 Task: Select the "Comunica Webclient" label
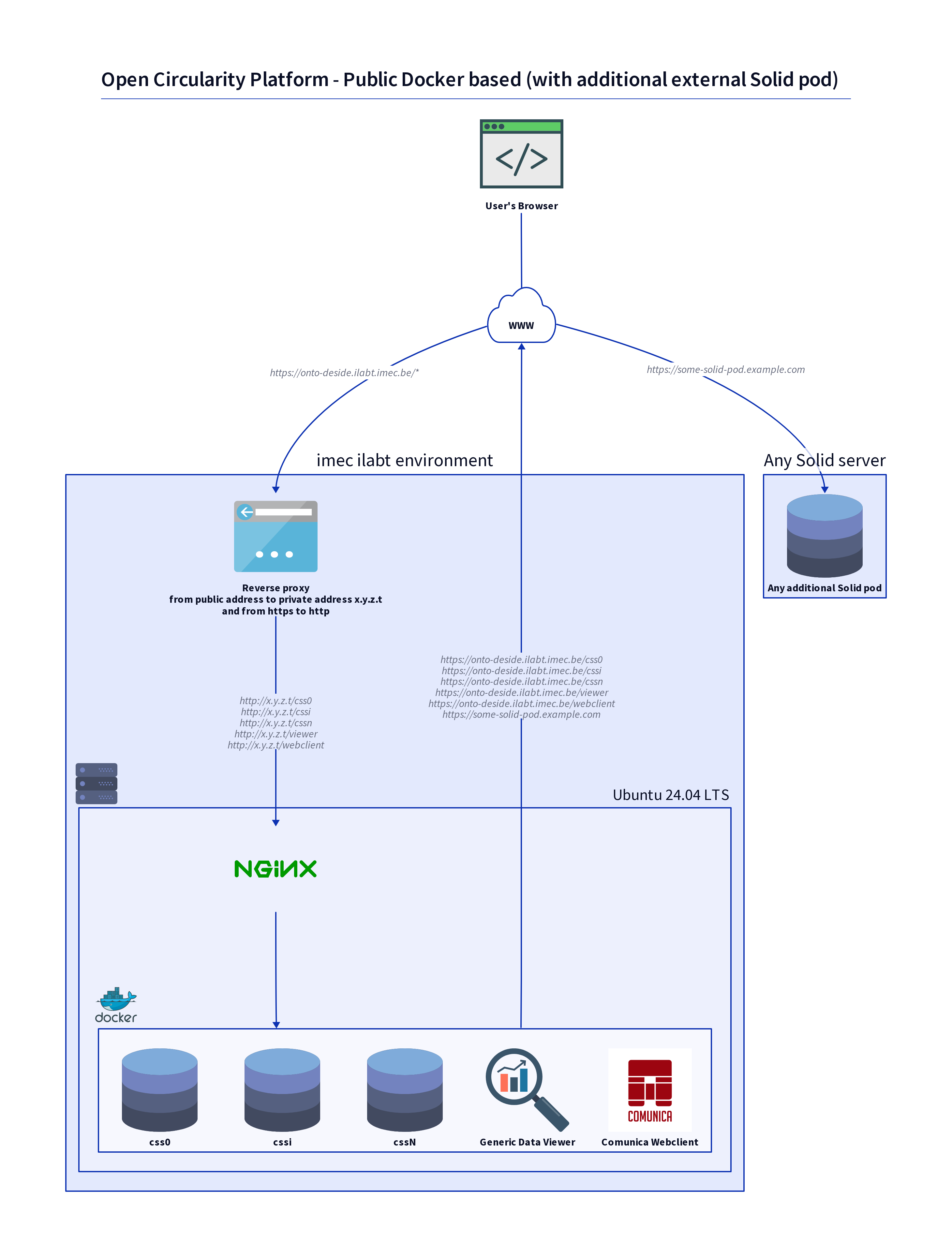650,1142
